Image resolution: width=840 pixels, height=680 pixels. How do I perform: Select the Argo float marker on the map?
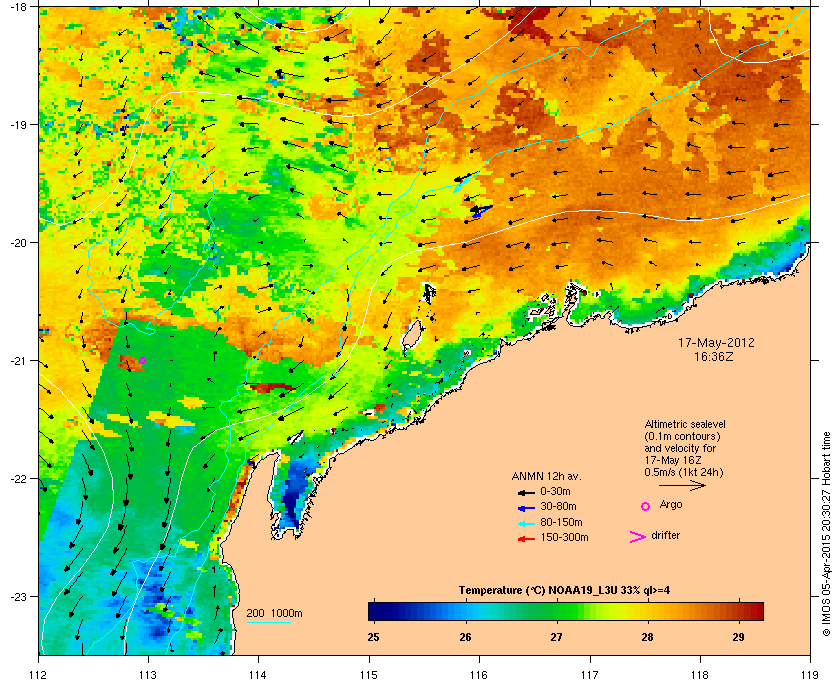click(142, 361)
